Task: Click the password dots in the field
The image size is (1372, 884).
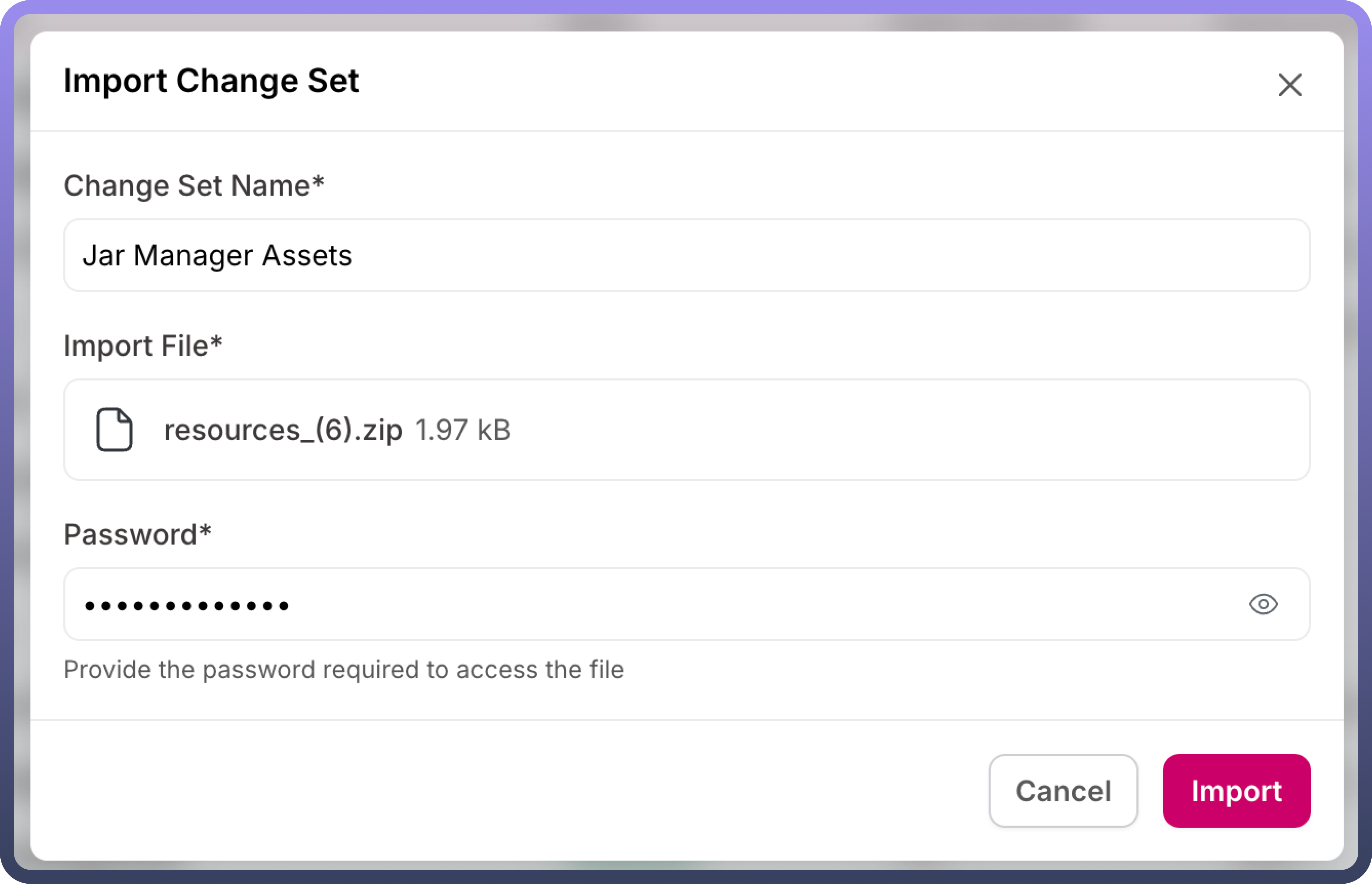Action: [x=187, y=606]
